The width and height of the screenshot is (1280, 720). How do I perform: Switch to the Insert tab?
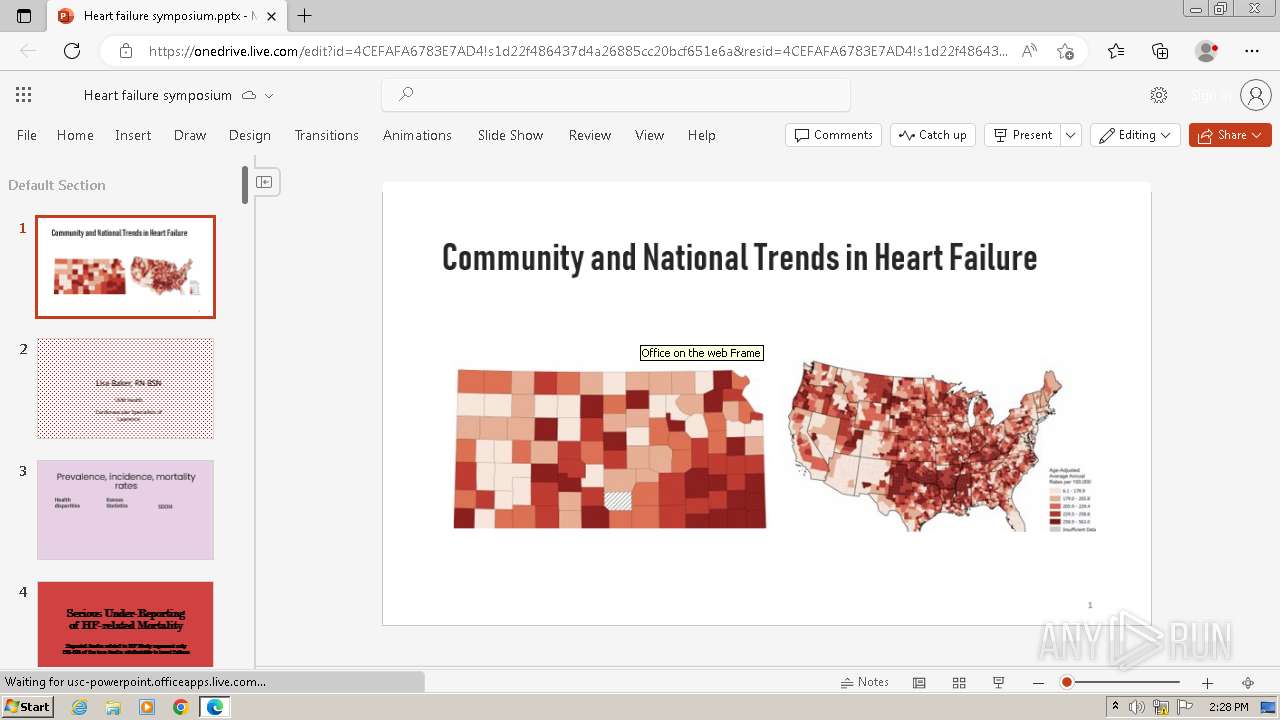(x=133, y=135)
